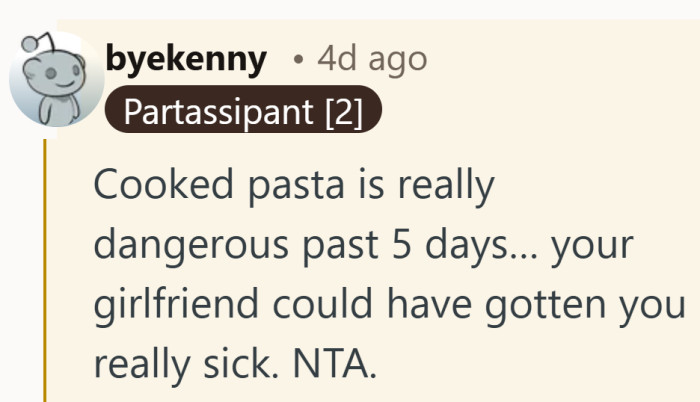The height and width of the screenshot is (402, 700).
Task: Click the dot separator before the timestamp
Action: [298, 61]
